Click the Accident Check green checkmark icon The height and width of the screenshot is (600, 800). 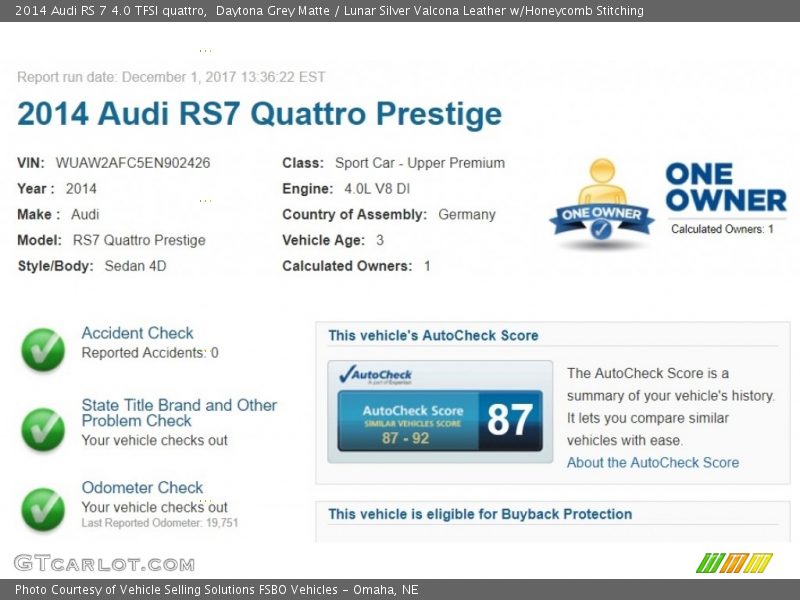43,349
